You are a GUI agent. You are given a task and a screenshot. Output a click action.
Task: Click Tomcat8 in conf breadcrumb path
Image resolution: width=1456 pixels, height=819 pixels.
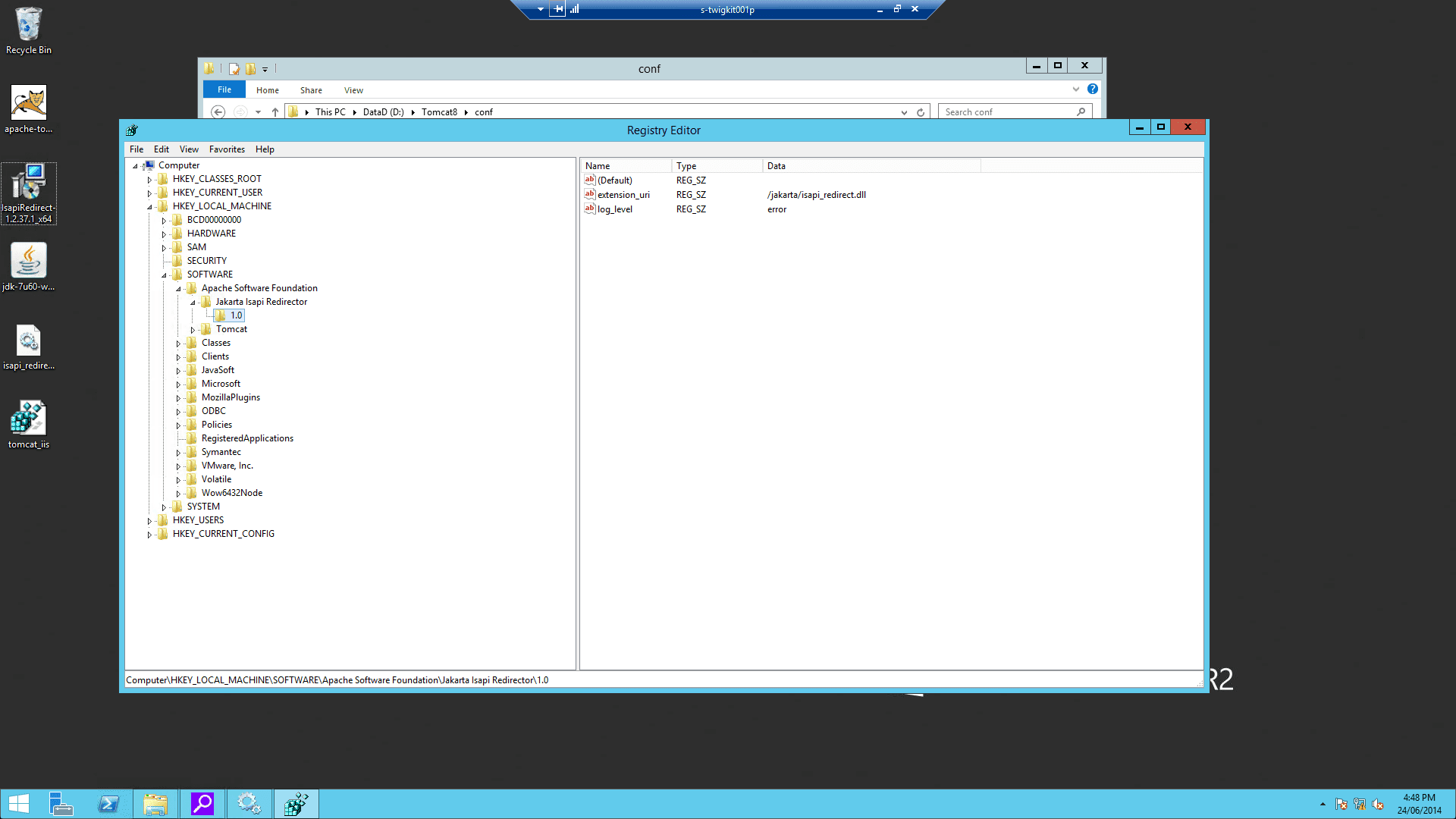(439, 112)
